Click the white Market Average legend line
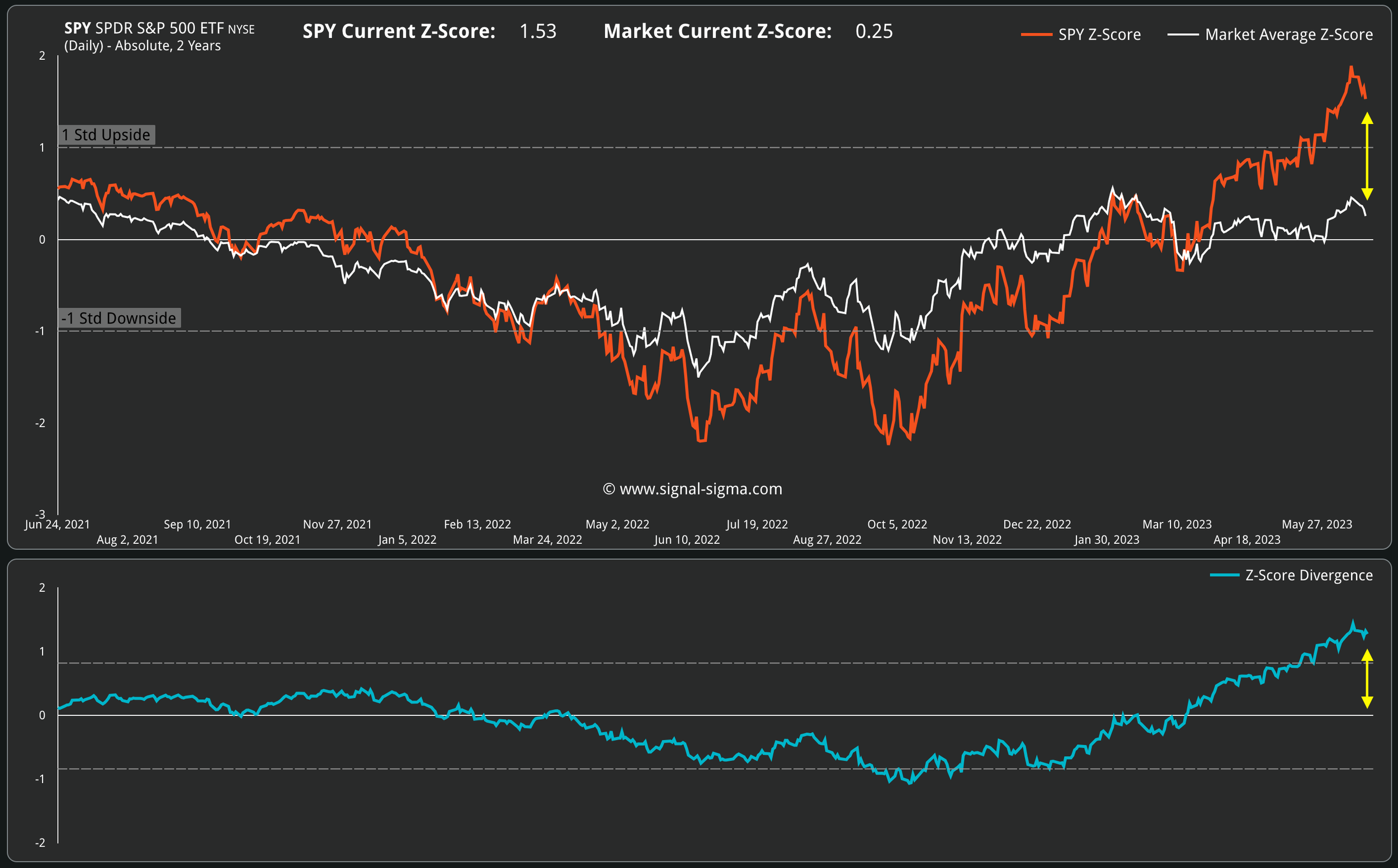Viewport: 1398px width, 868px height. pos(1183,35)
